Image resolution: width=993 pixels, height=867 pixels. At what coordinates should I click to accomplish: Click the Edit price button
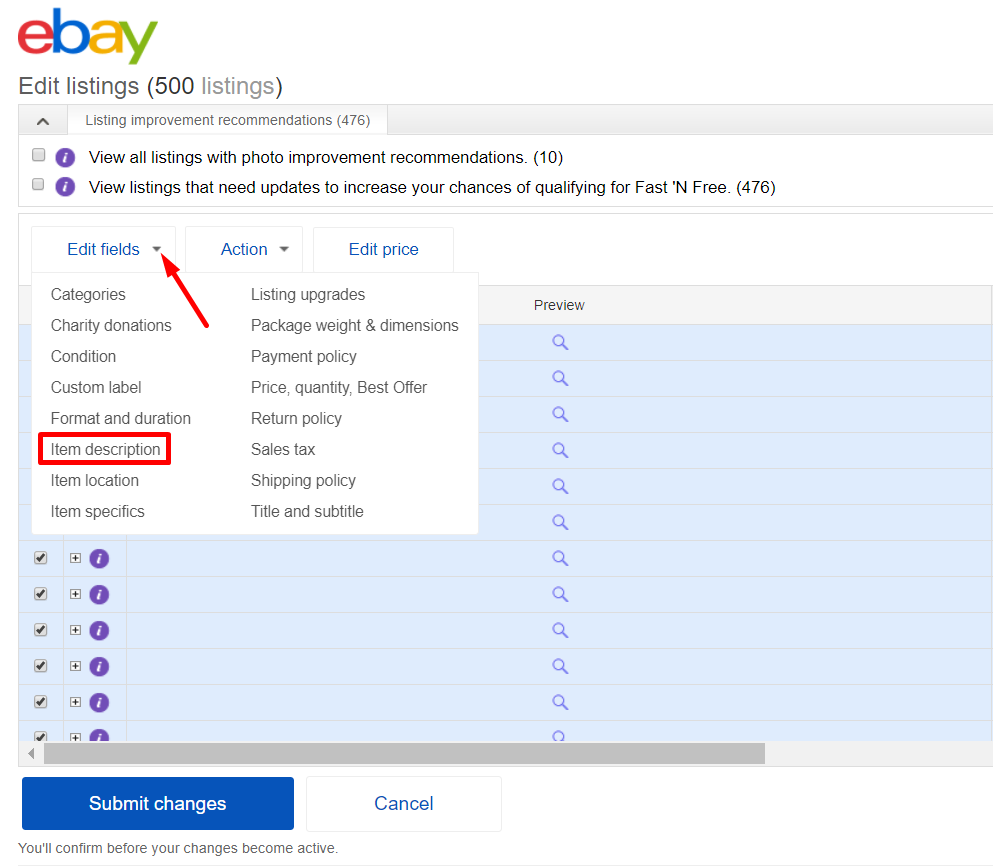(x=383, y=250)
